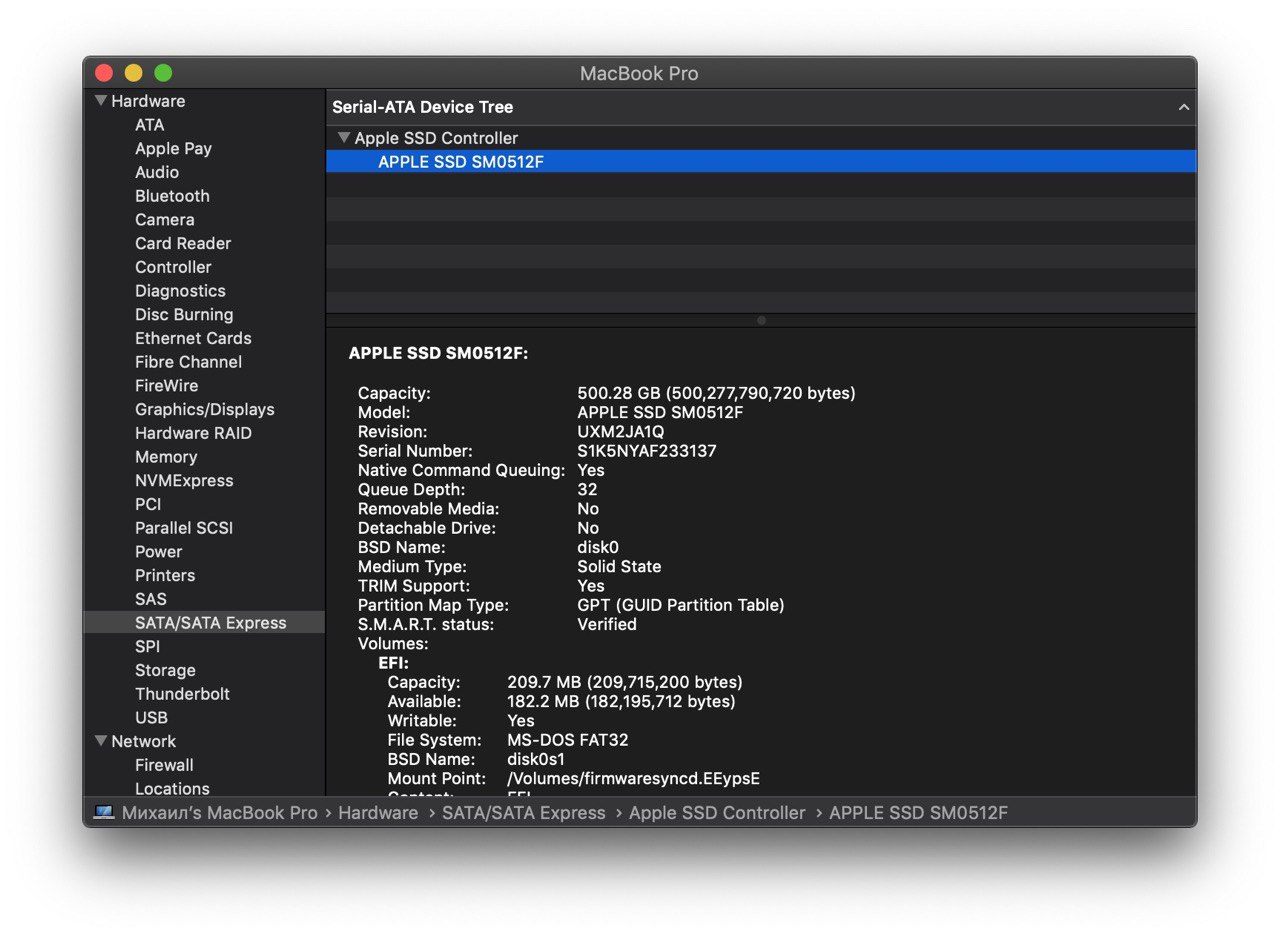Viewport: 1280px width, 937px height.
Task: Click the MS-DOS FAT32 file system value
Action: (568, 740)
